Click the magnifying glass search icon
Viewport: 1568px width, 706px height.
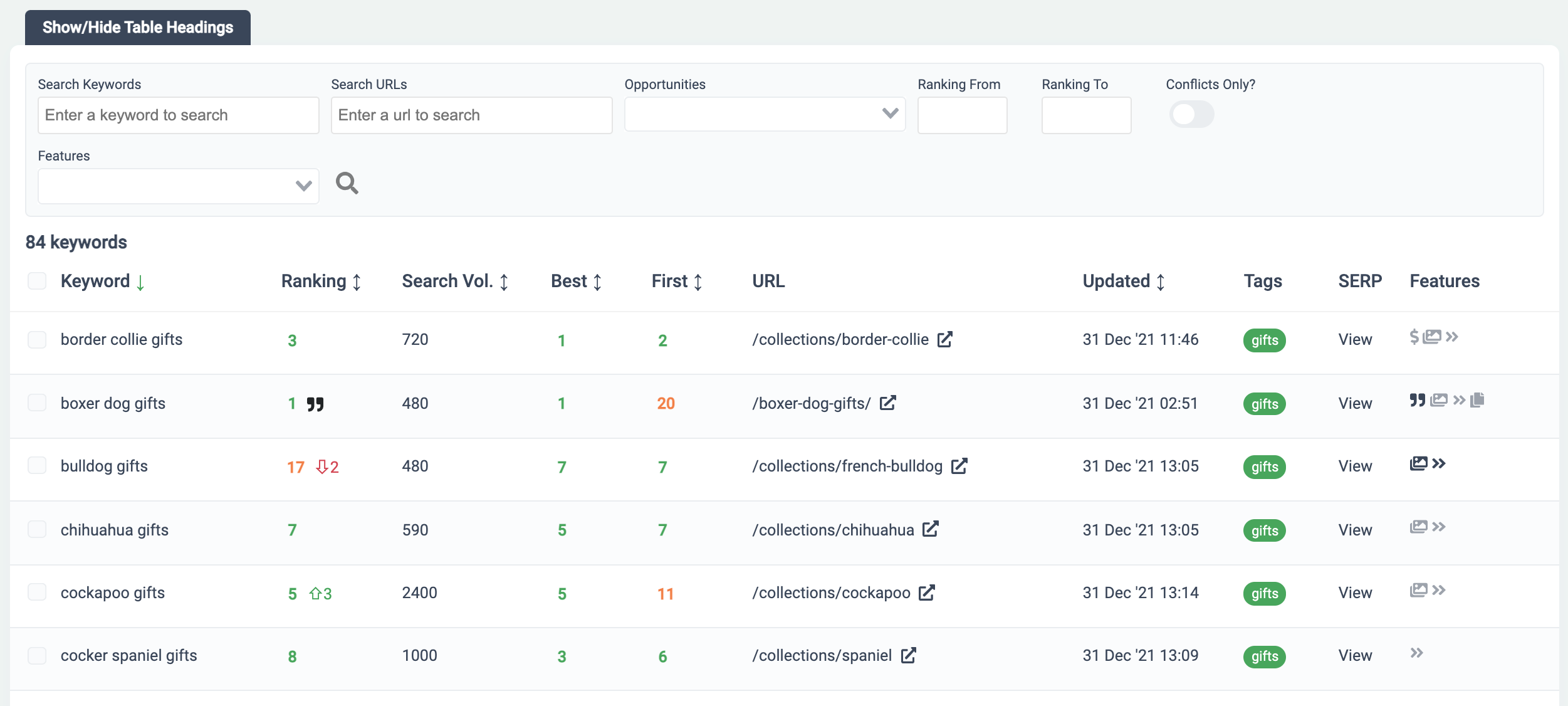pos(347,184)
